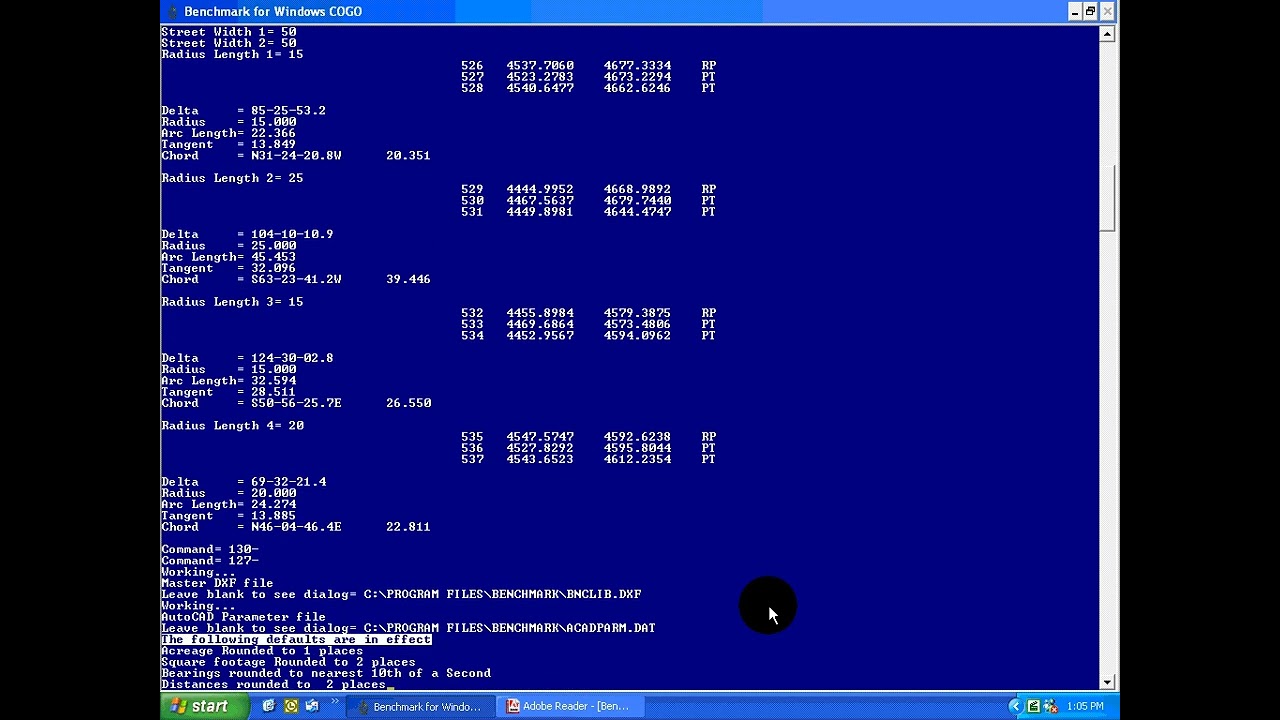The image size is (1280, 720).
Task: Click the point 537 coordinate row
Action: tap(588, 460)
